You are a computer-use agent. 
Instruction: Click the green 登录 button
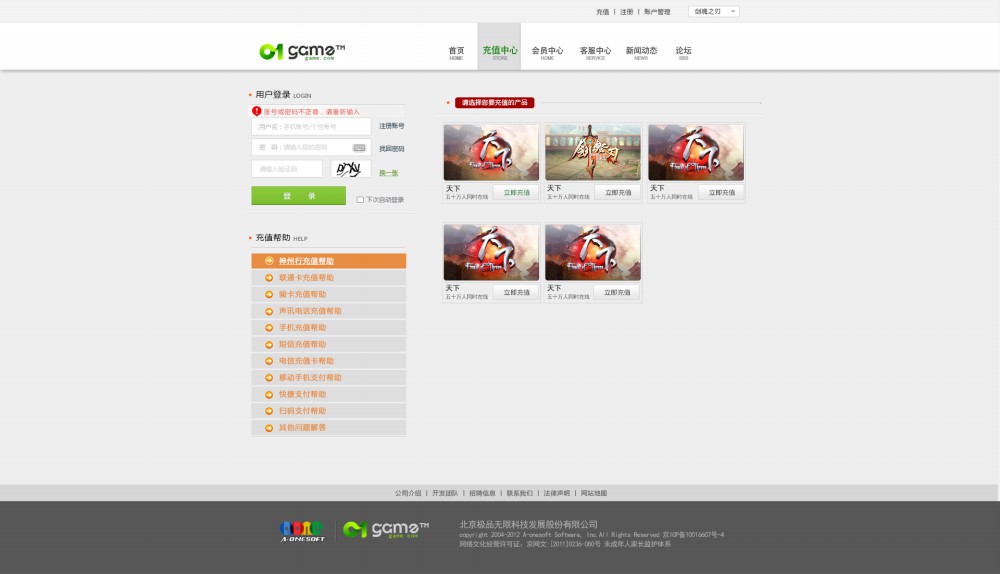(x=298, y=196)
